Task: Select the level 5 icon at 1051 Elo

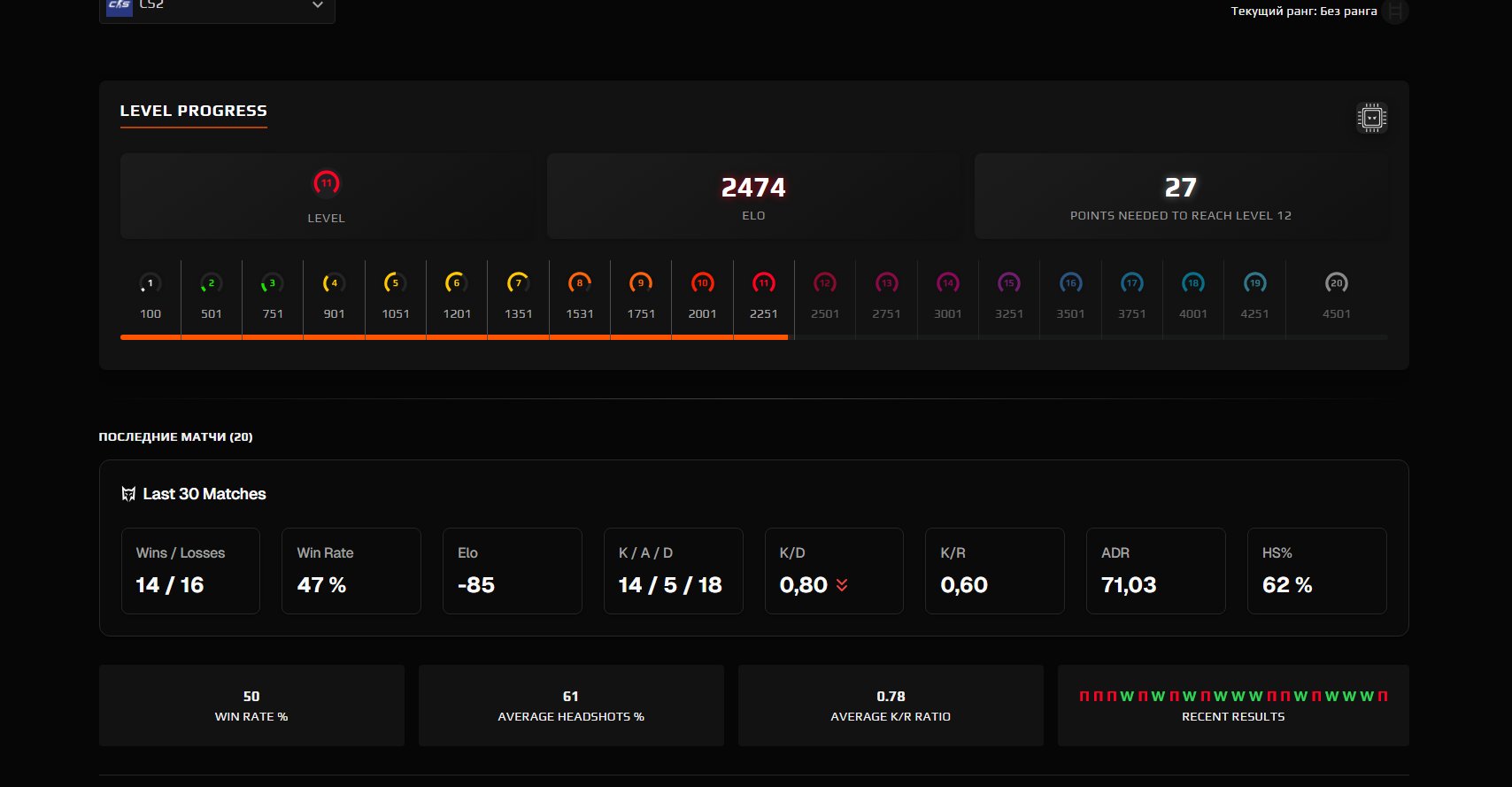Action: pos(395,283)
